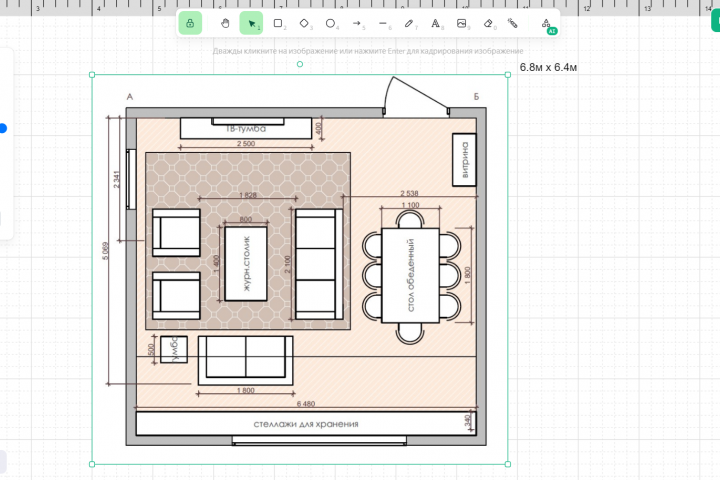Select the Diamond shape tool
The image size is (720, 480).
[304, 23]
